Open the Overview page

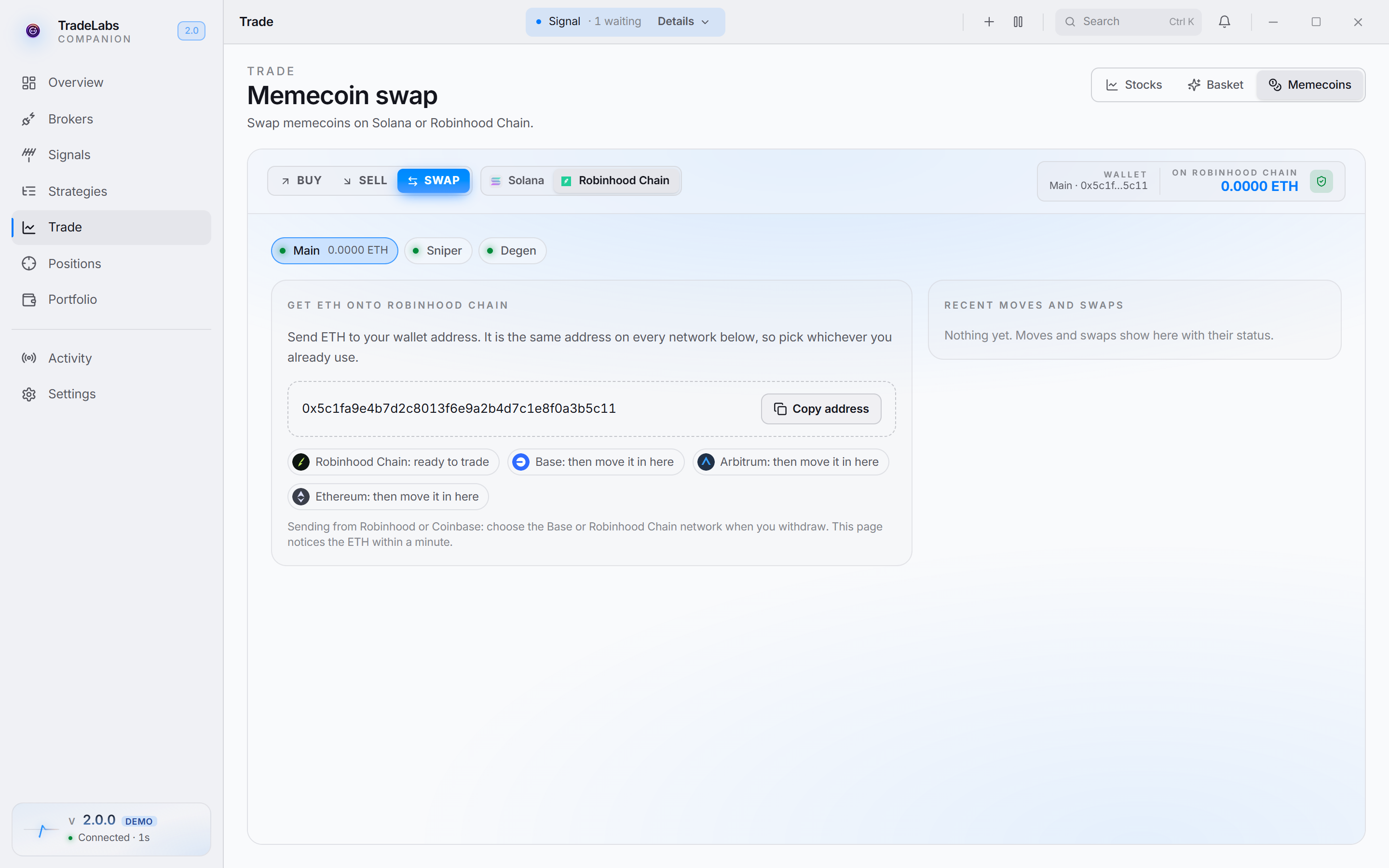pos(111,82)
